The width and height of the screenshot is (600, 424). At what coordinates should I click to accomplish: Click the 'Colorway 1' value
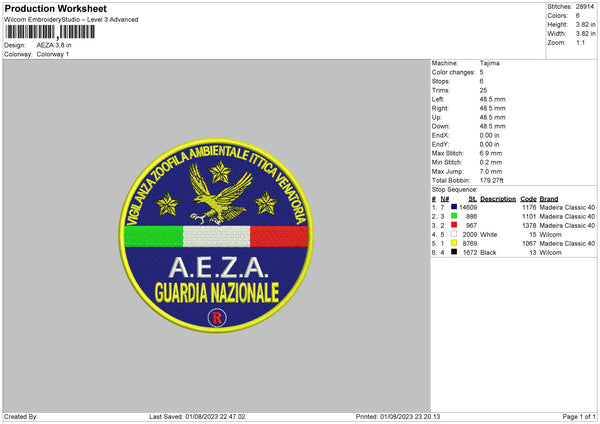[53, 54]
